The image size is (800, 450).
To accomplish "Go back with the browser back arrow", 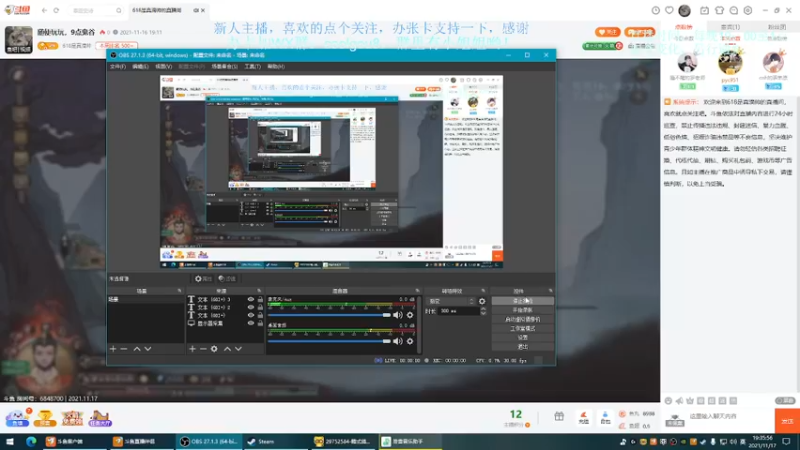I will click(x=44, y=10).
